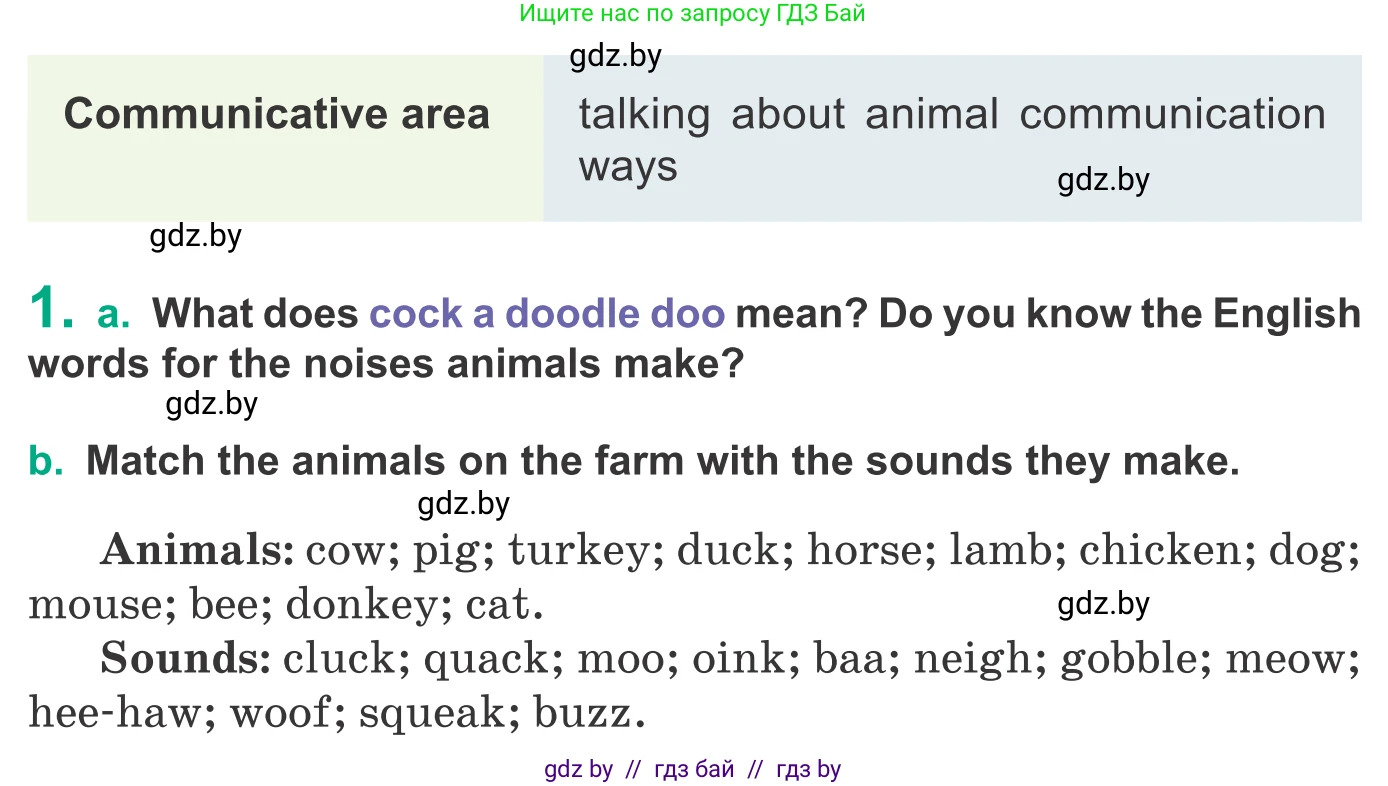This screenshot has height=786, width=1388.
Task: Click the purple footer text гдз бай
Action: (x=694, y=769)
